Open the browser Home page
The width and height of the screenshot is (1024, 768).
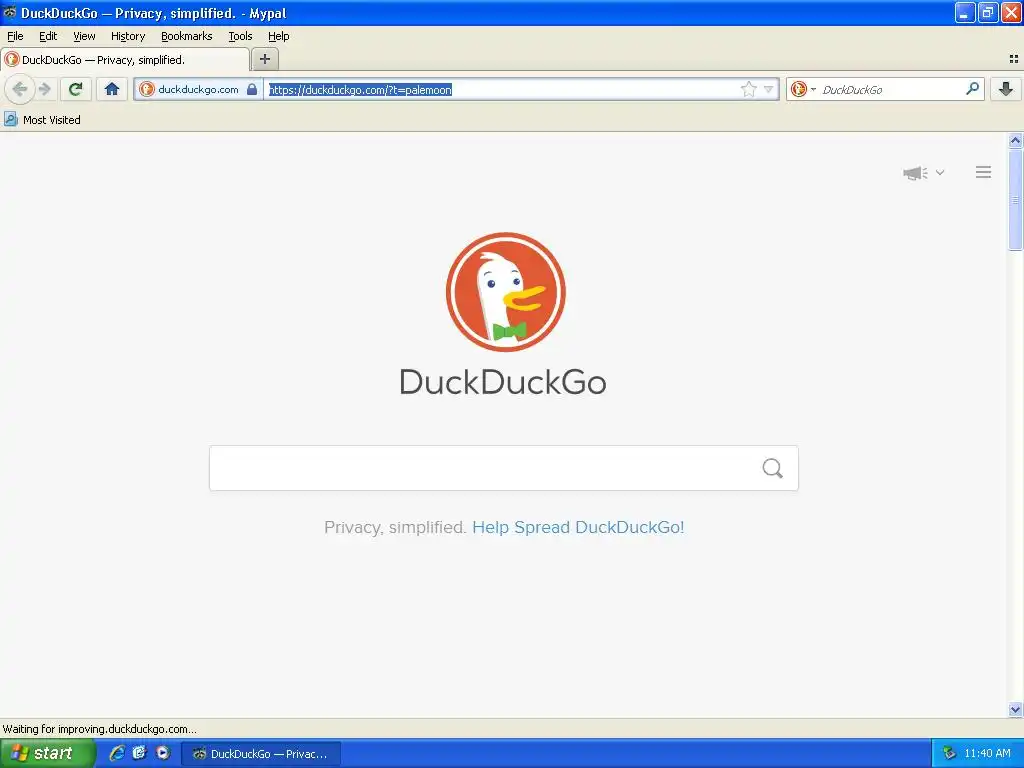(x=112, y=89)
